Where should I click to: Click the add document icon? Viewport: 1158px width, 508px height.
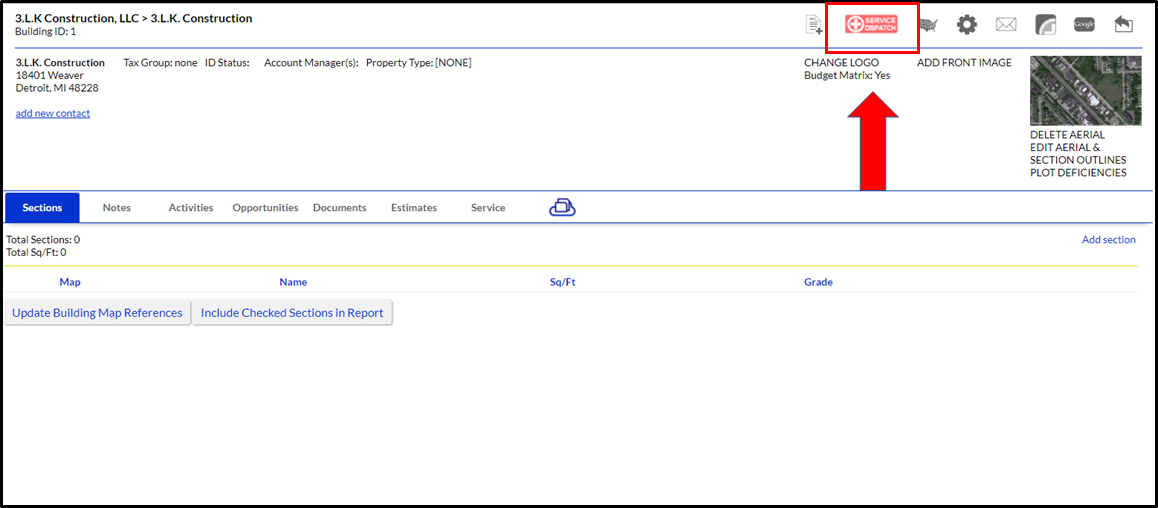click(815, 25)
